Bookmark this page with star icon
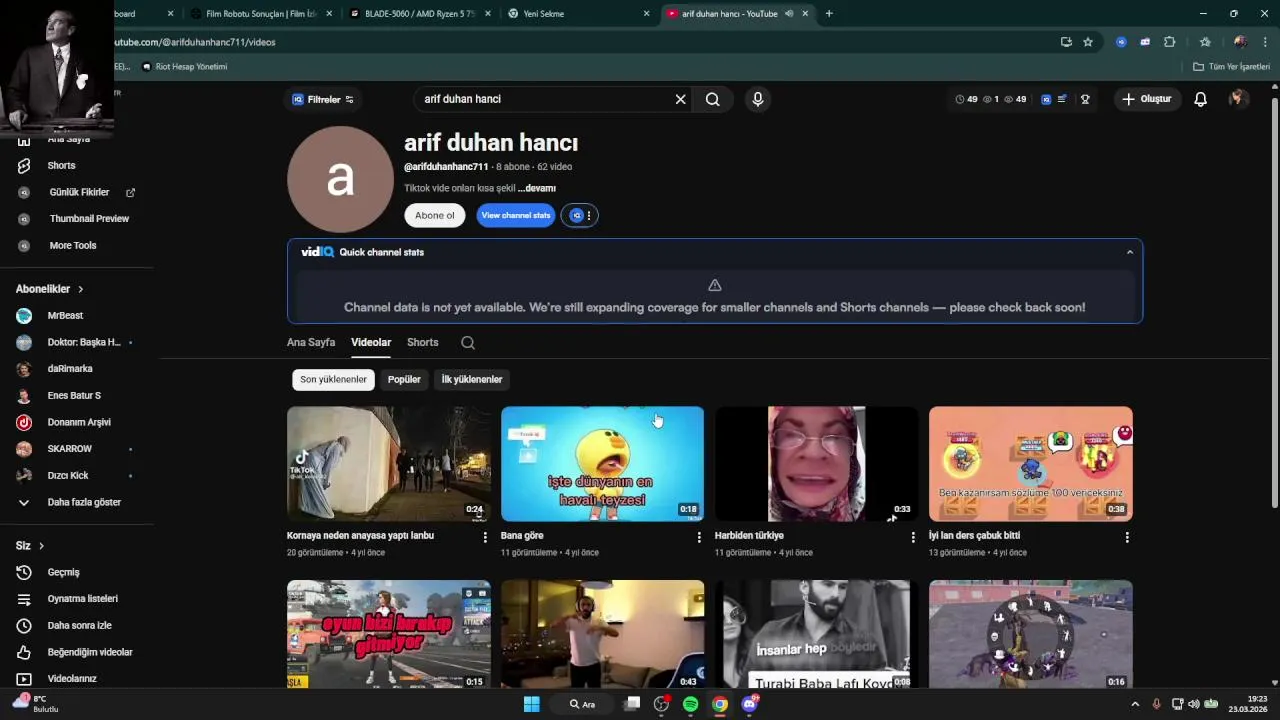The width and height of the screenshot is (1280, 720). point(1088,42)
